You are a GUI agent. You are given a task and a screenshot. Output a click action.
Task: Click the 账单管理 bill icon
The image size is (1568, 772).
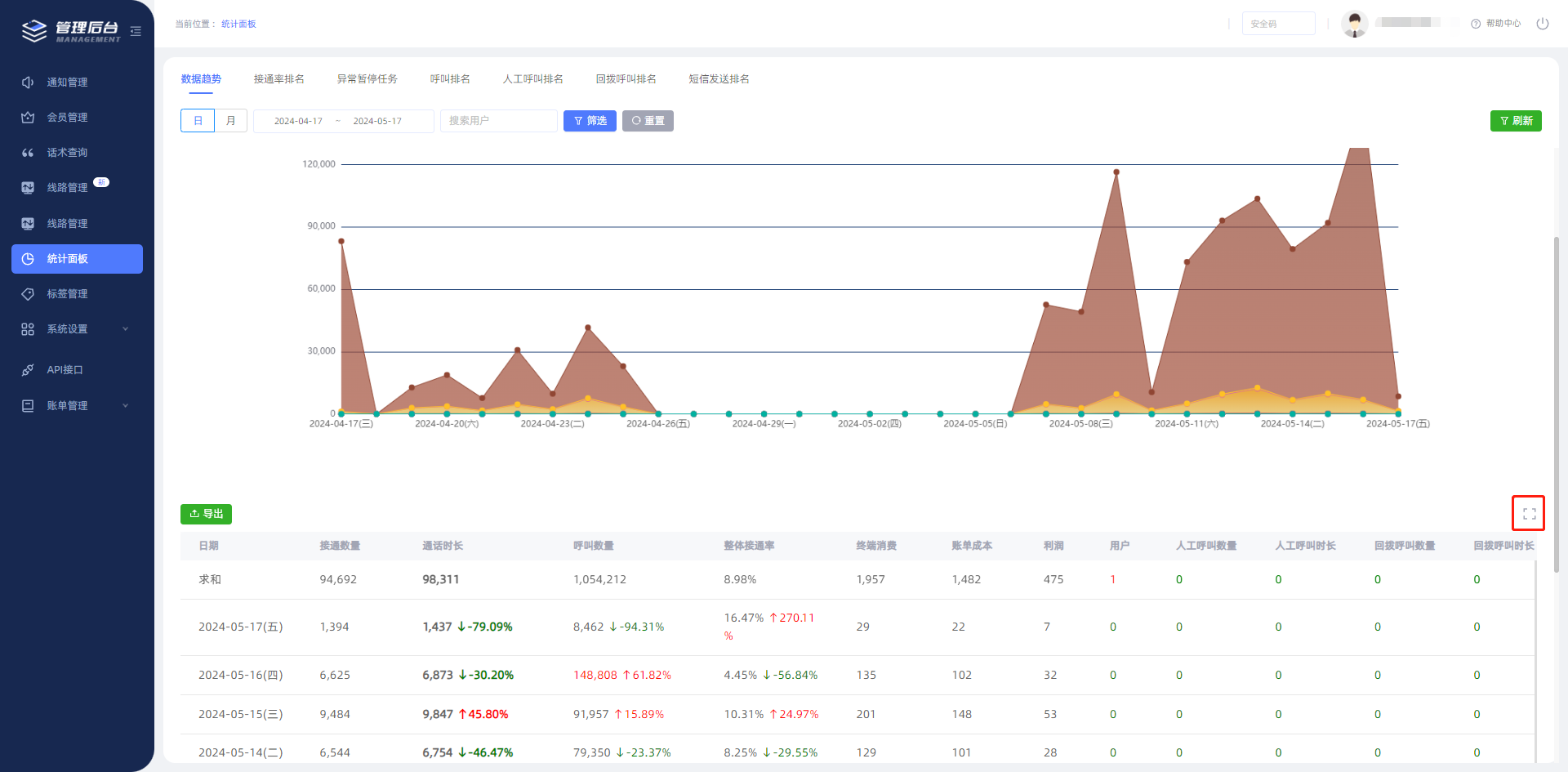coord(28,406)
